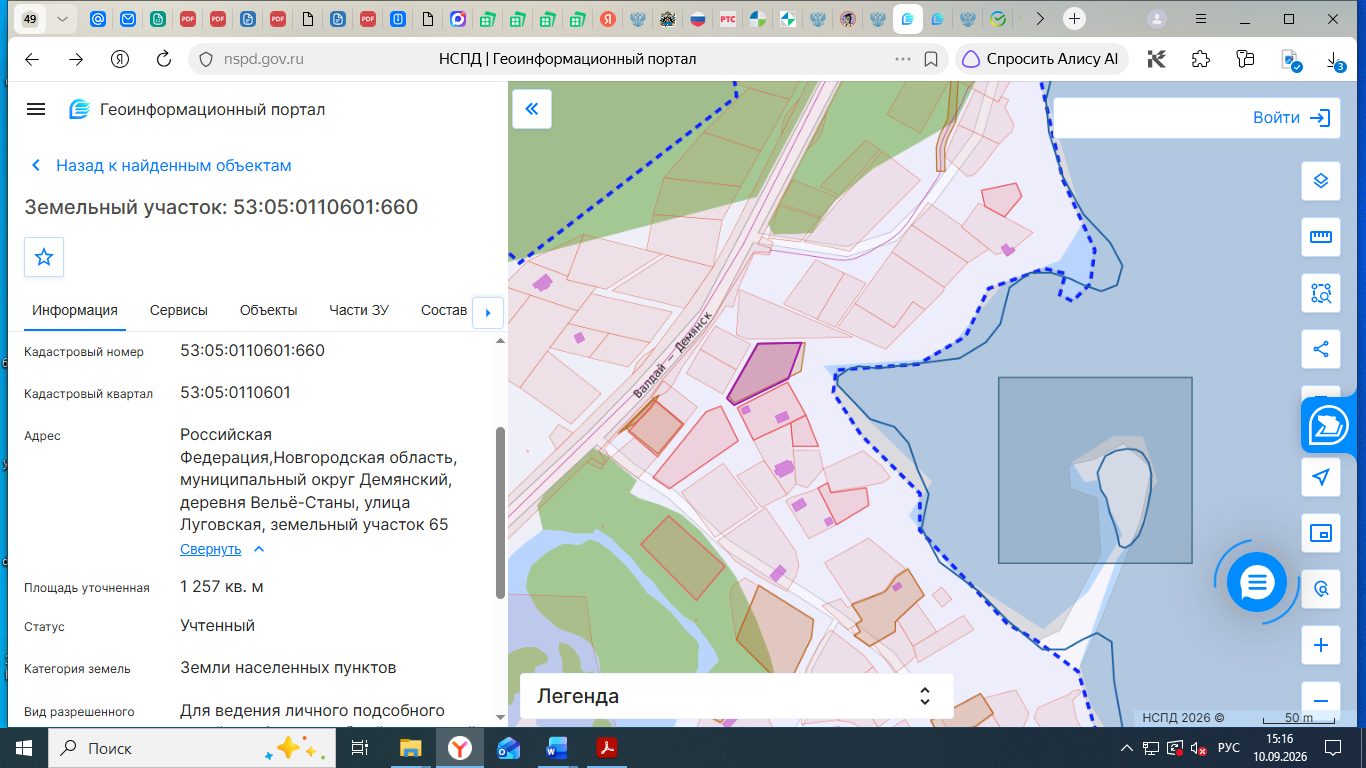Zoom in the map with plus
Screen dimensions: 1366x768
[1320, 645]
